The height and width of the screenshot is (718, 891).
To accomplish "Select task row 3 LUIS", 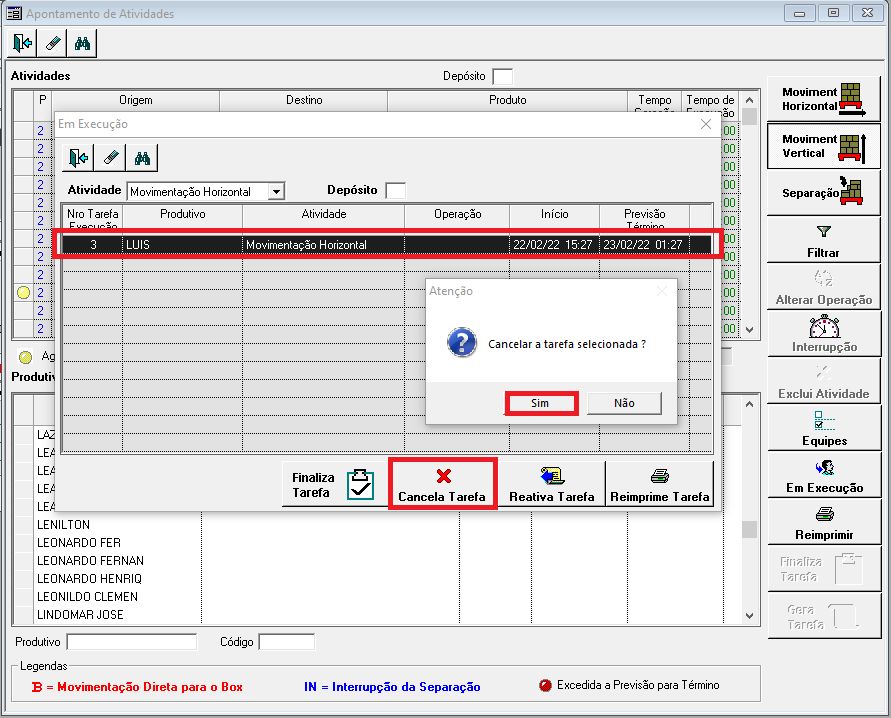I will pyautogui.click(x=386, y=245).
